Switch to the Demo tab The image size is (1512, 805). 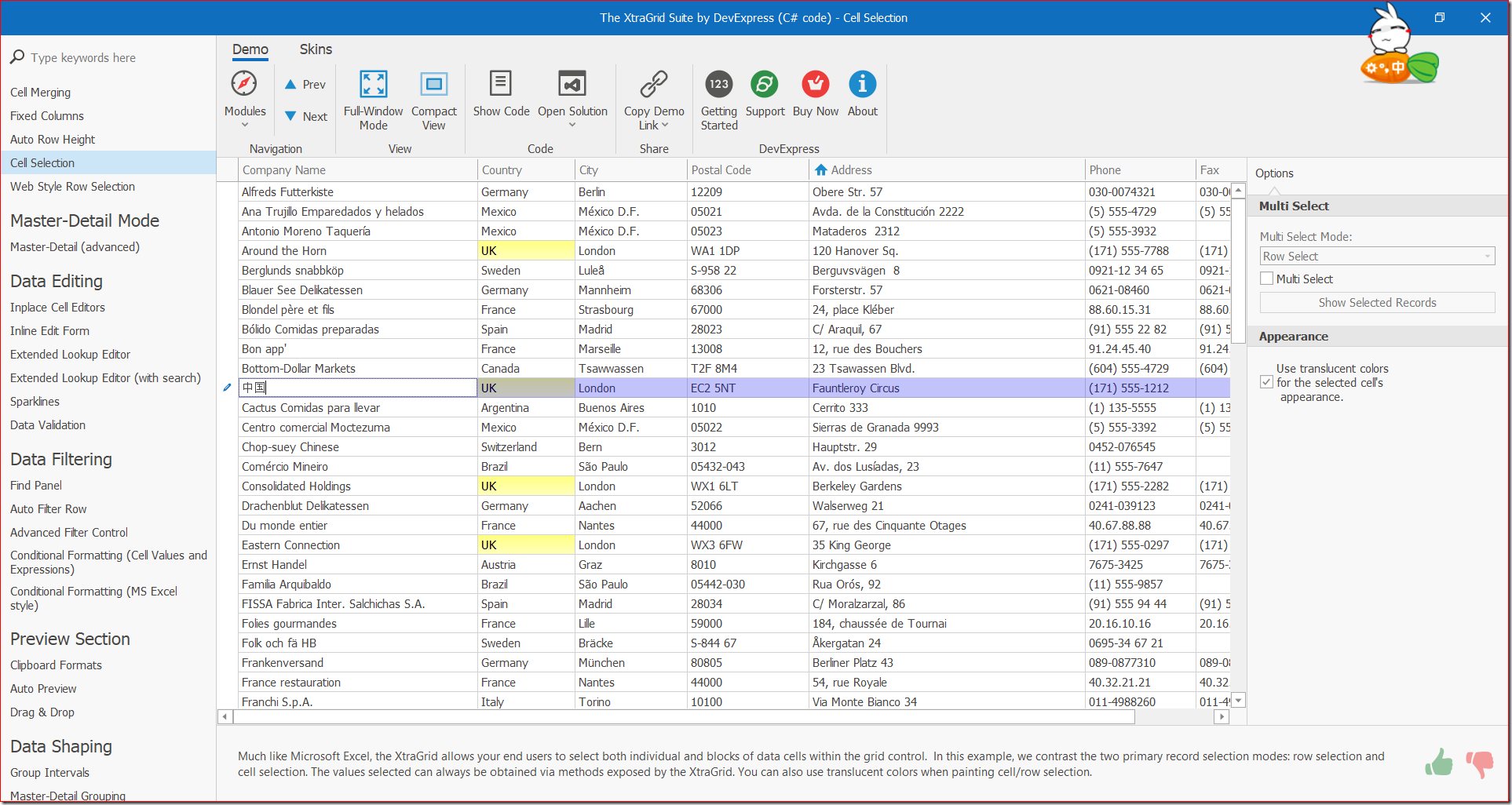click(x=250, y=49)
